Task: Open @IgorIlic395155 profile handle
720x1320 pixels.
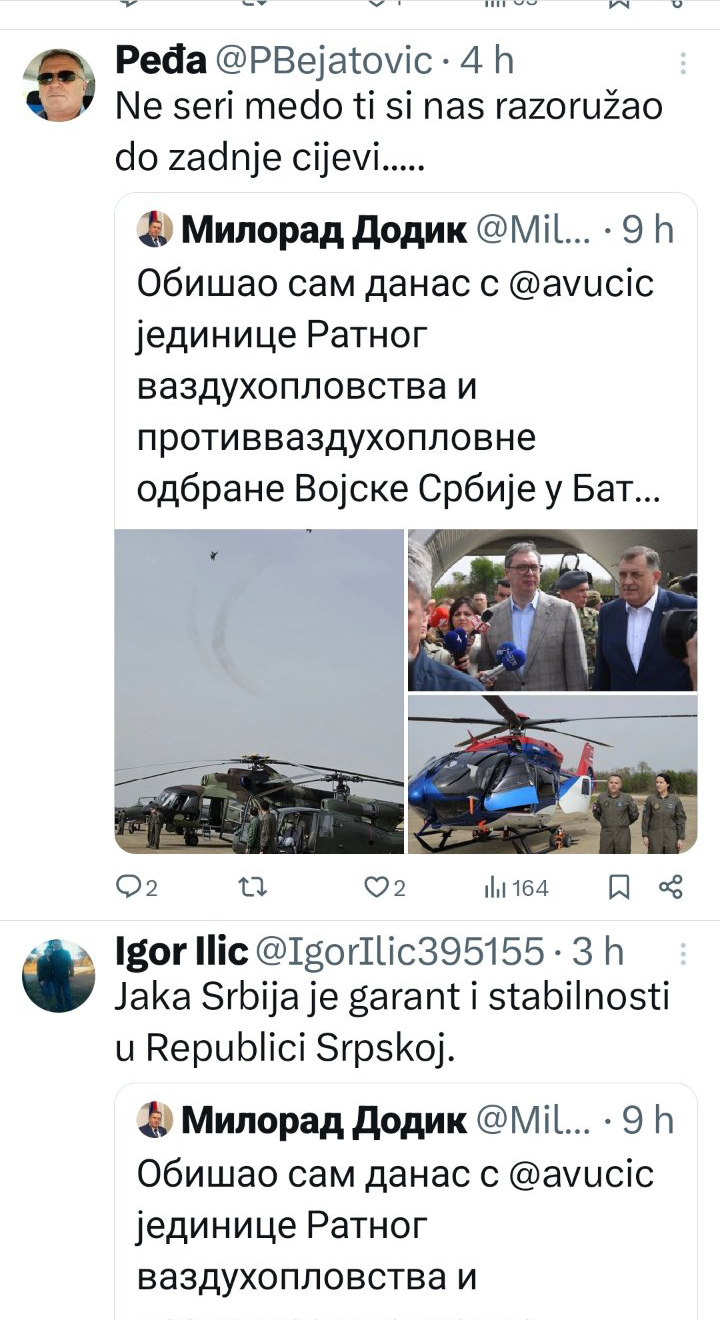Action: 400,951
